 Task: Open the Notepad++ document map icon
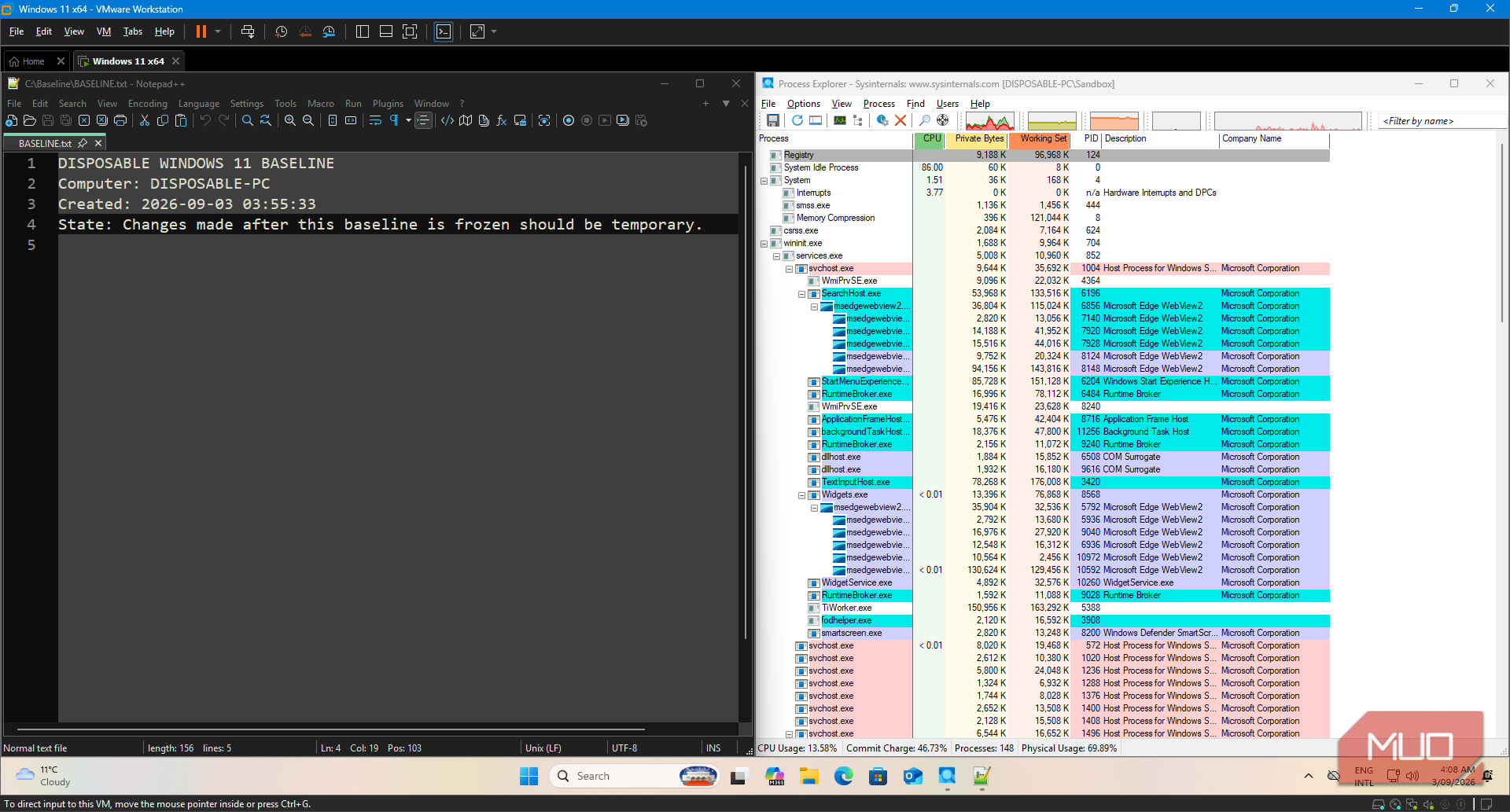(466, 120)
